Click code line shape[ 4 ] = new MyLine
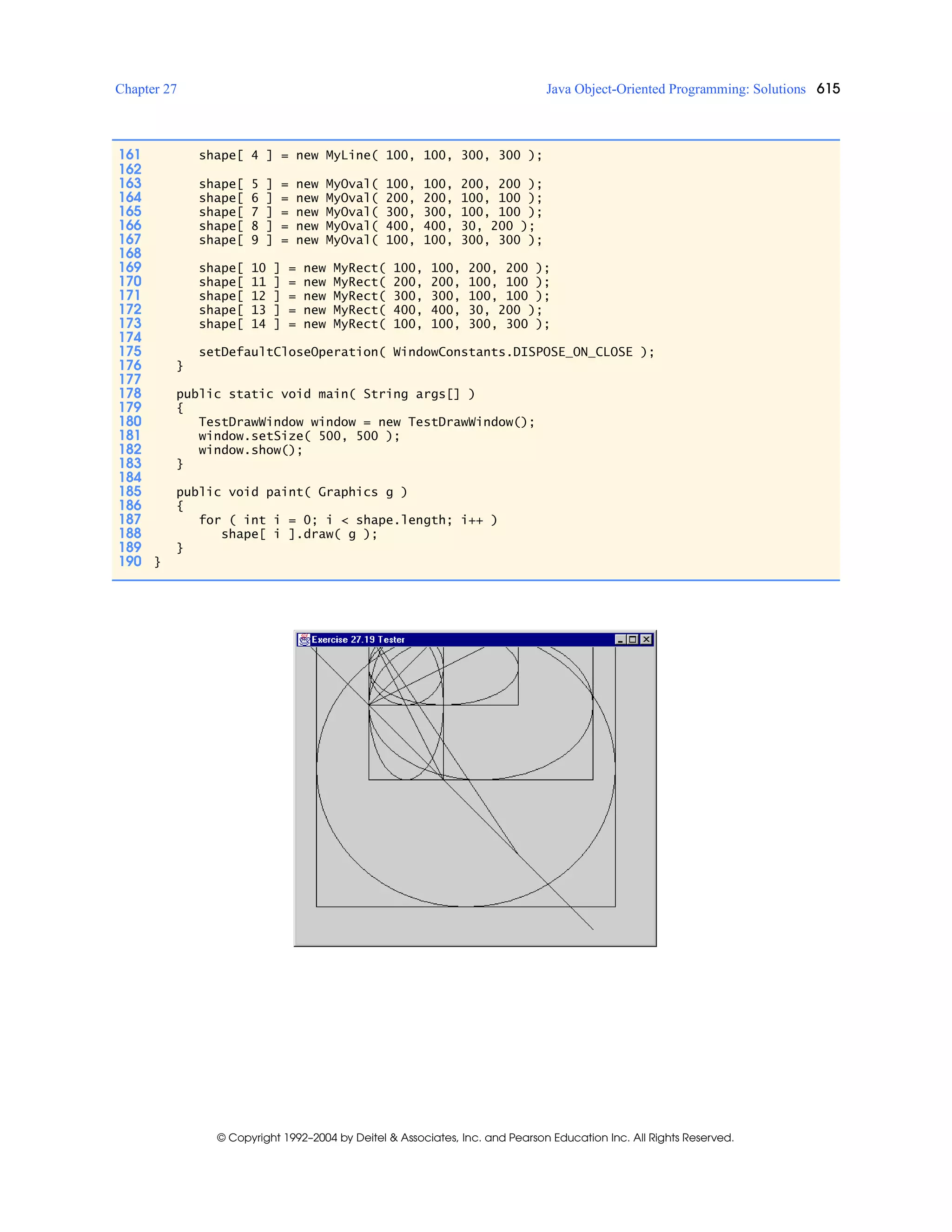 point(370,155)
